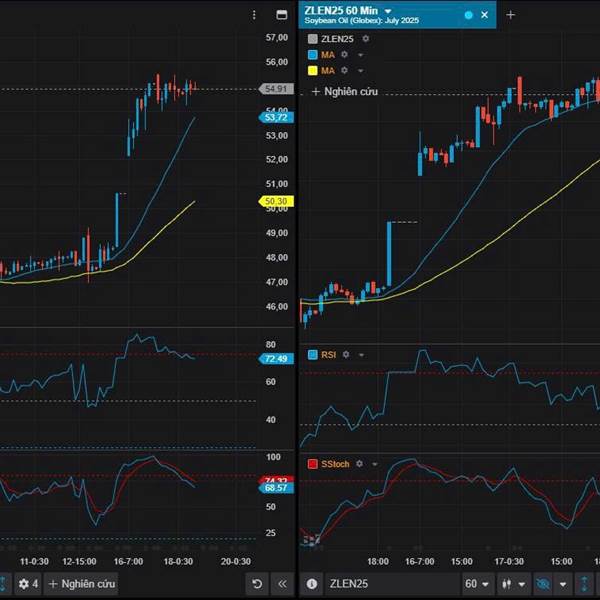
Task: Click the vertical scale arrows in right toolbar
Action: coord(584,584)
